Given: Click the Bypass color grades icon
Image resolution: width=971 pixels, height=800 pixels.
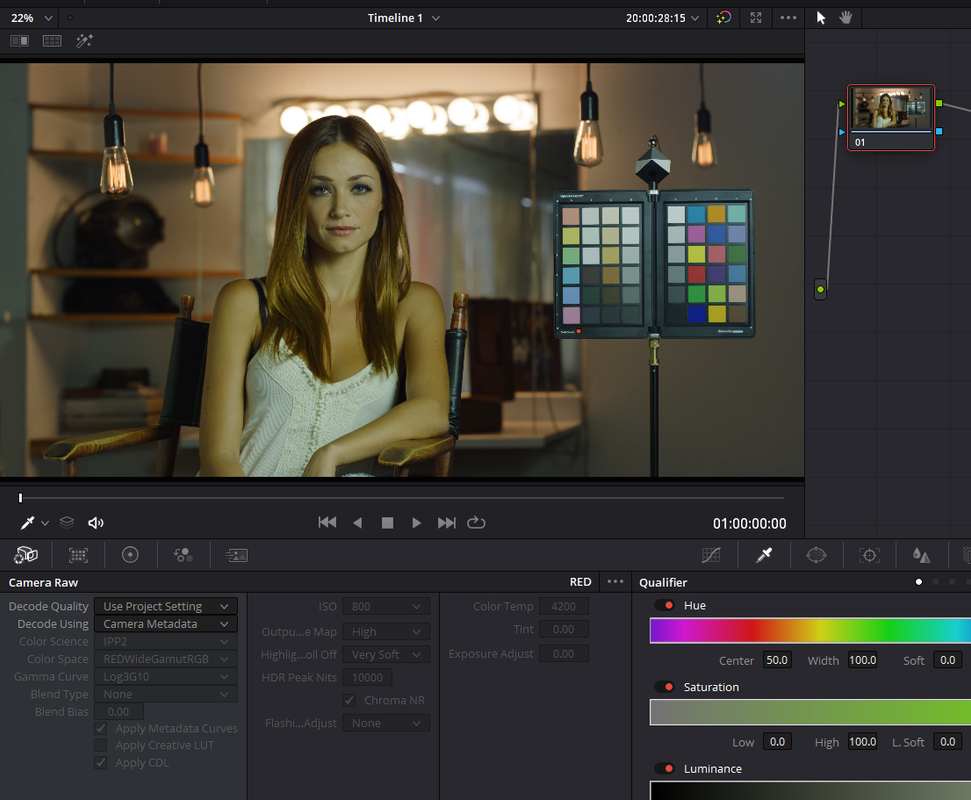Looking at the screenshot, I should point(723,18).
